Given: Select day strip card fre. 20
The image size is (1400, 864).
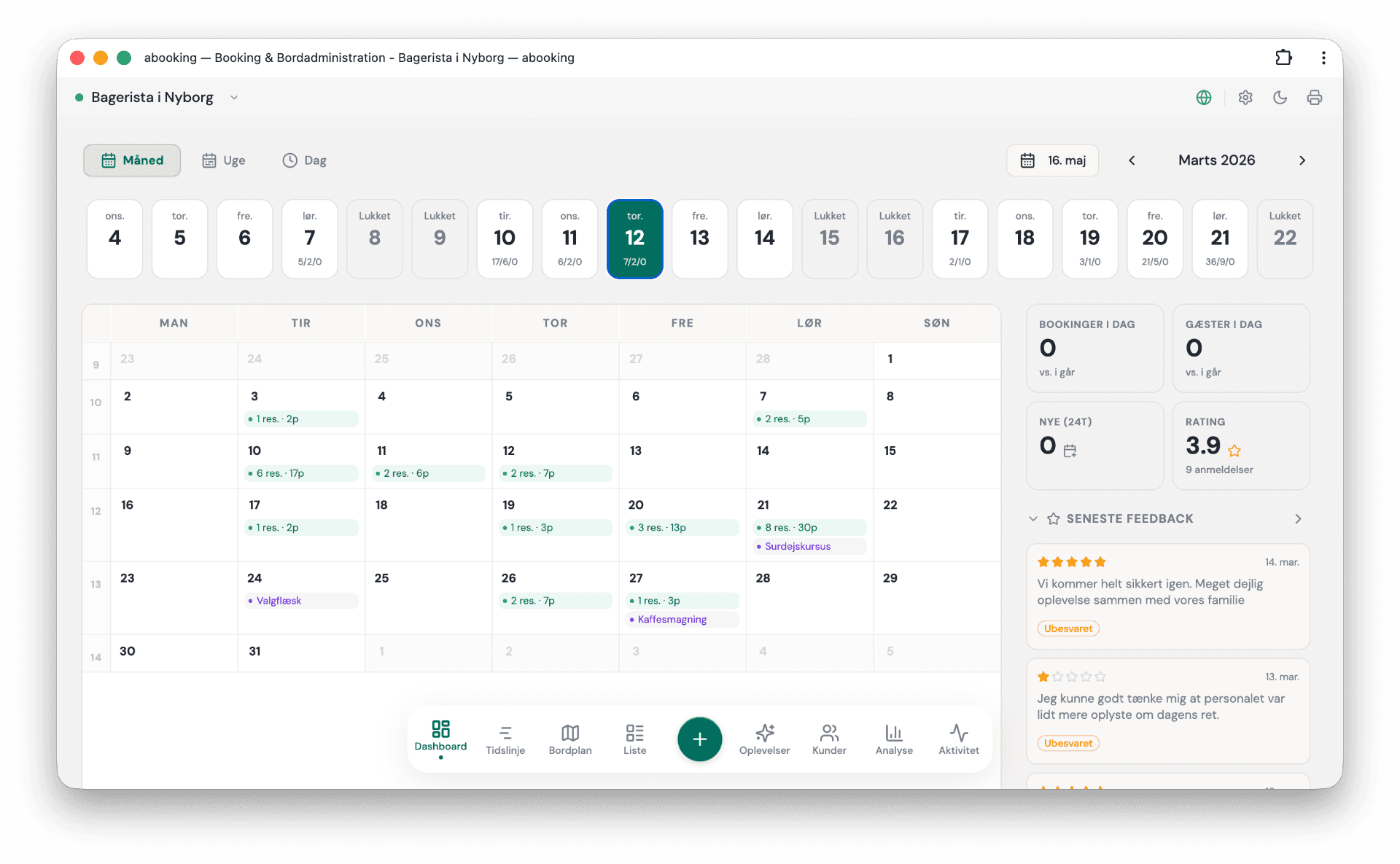Looking at the screenshot, I should click(1155, 238).
